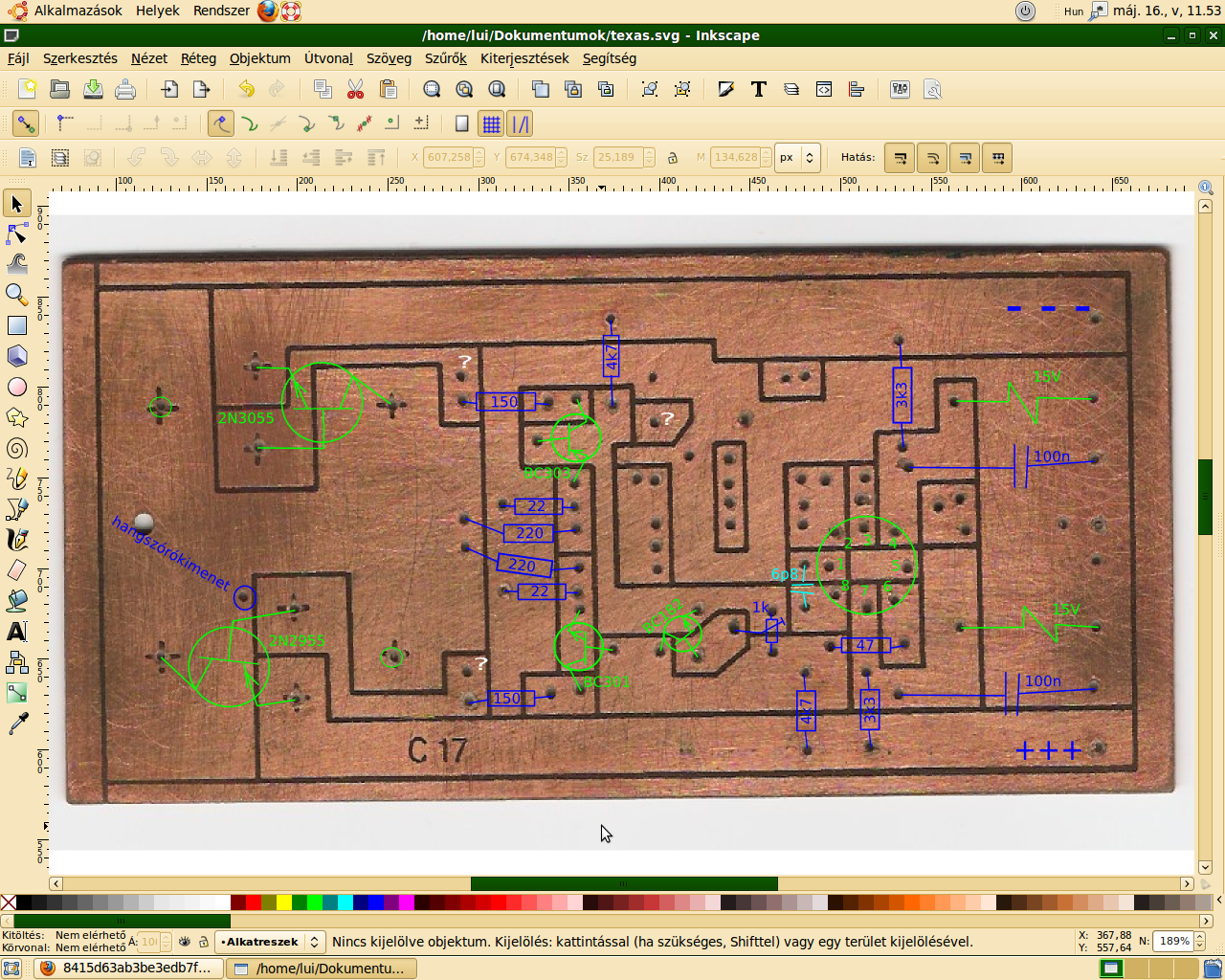Toggle scale stroke width affect button
The width and height of the screenshot is (1225, 980).
[900, 158]
